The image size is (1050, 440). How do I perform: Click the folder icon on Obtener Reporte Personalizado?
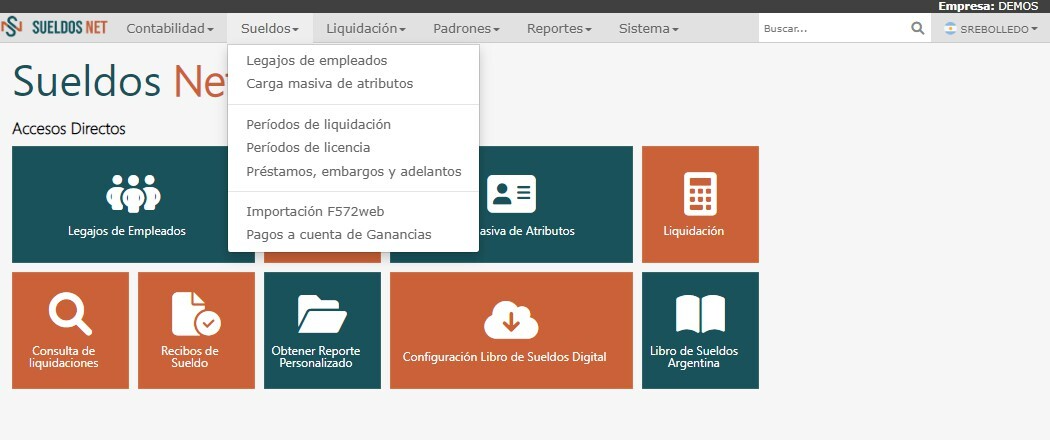tap(322, 313)
